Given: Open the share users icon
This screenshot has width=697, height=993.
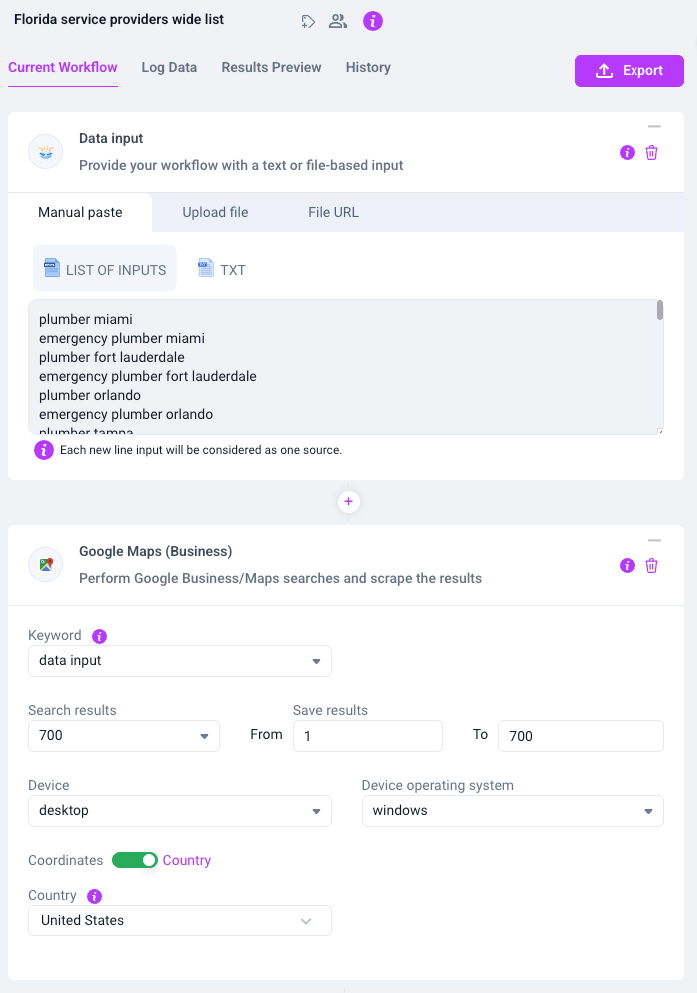Looking at the screenshot, I should tap(338, 21).
